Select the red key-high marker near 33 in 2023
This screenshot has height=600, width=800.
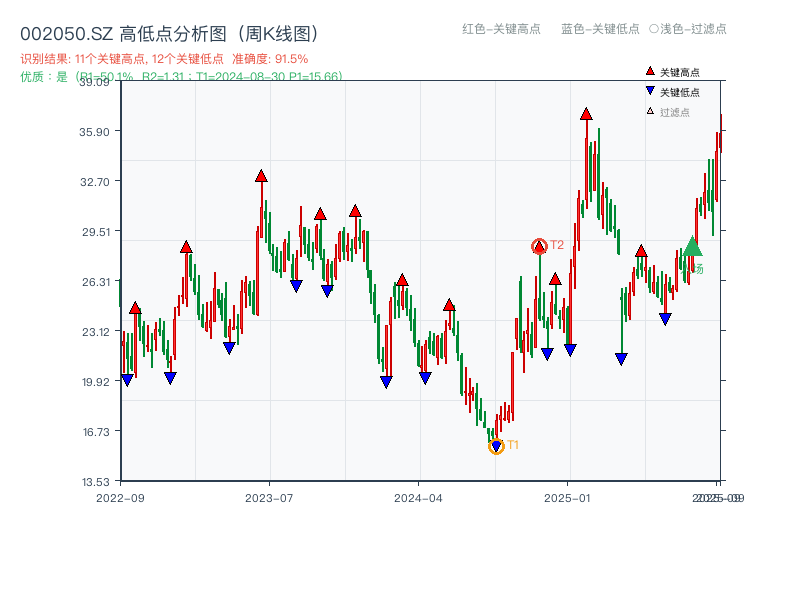pos(261,176)
